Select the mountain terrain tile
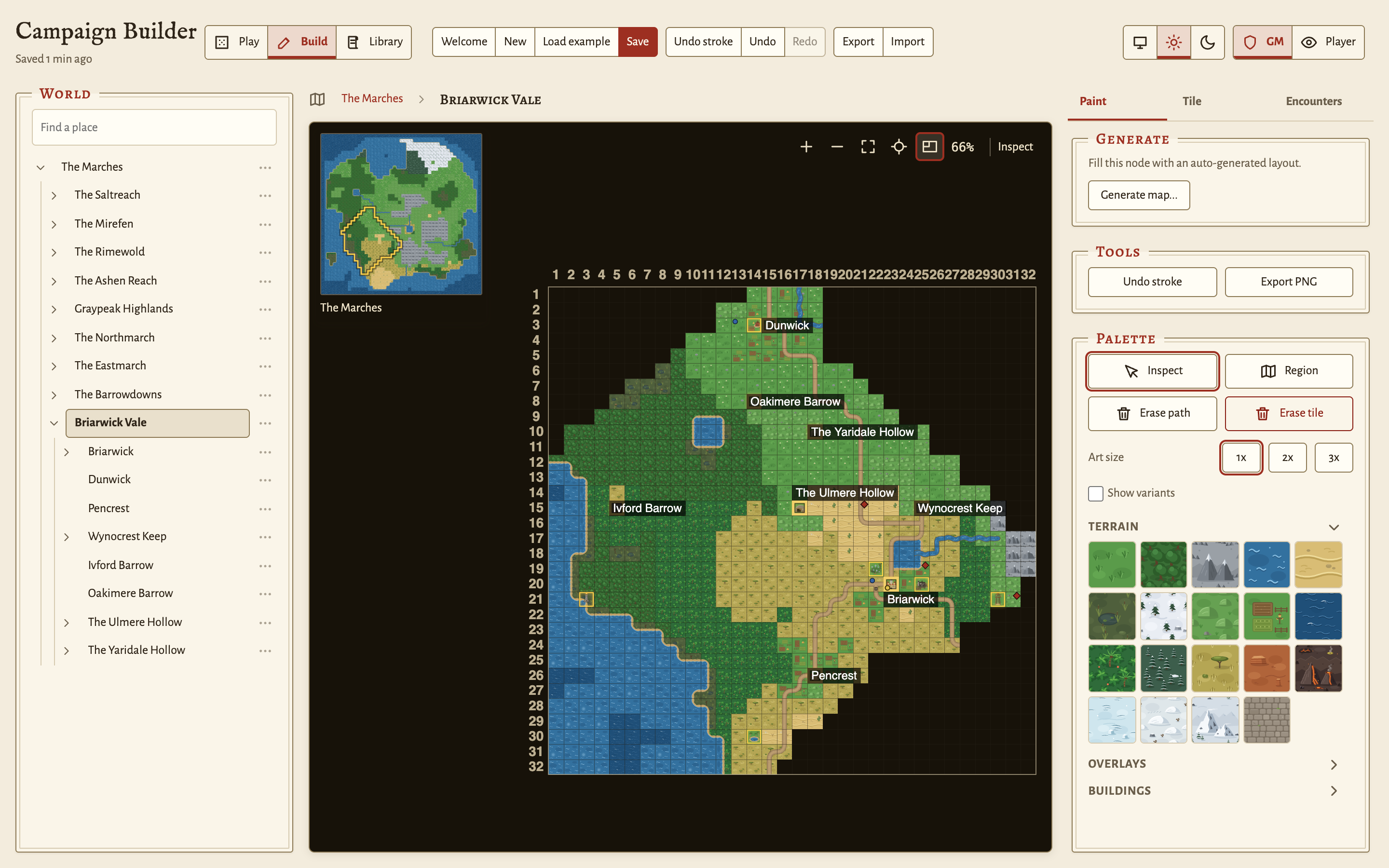 click(1215, 564)
